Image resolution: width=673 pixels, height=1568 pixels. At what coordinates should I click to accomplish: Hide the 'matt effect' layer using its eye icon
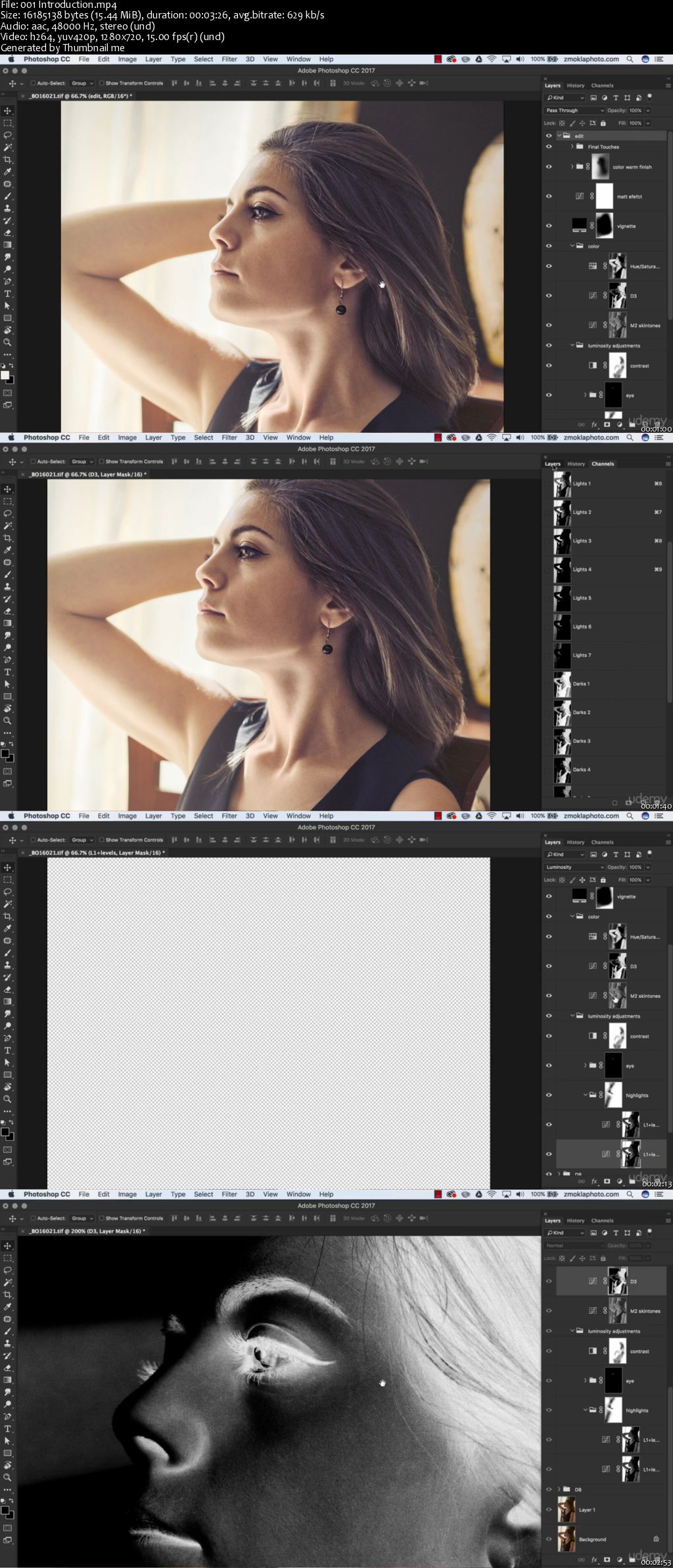(x=549, y=196)
